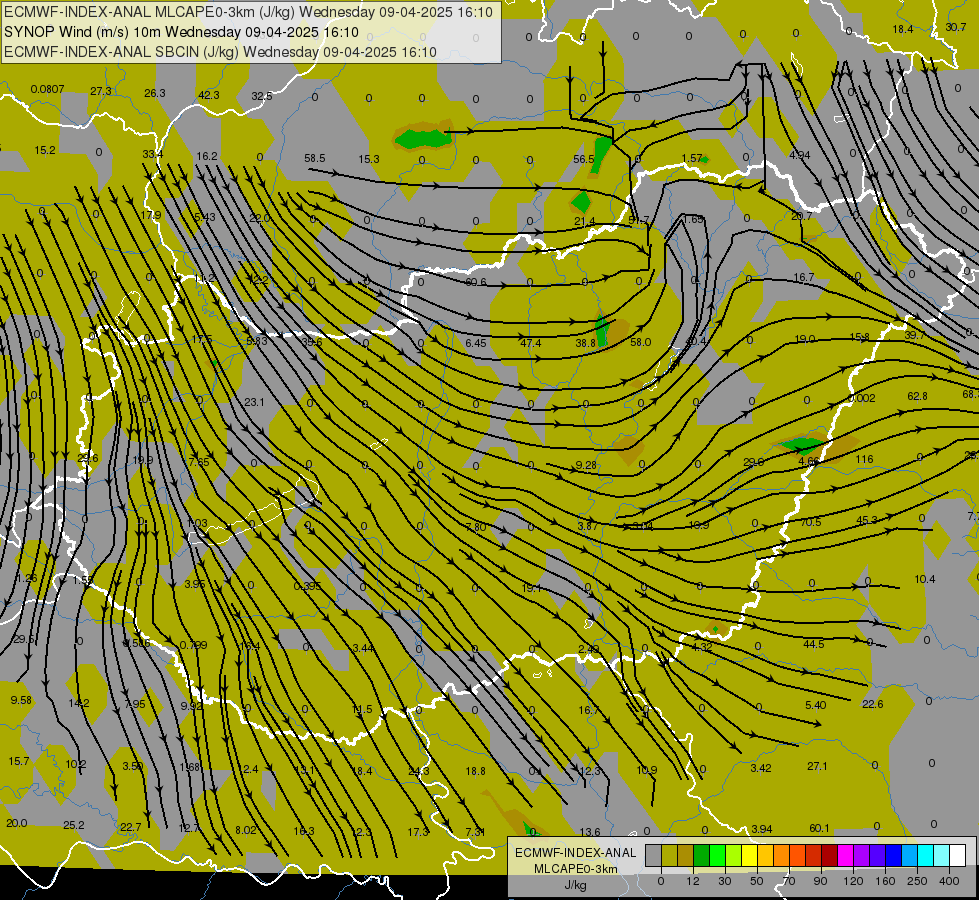This screenshot has height=900, width=979.
Task: Click the '30' tick label on the legend
Action: tap(725, 881)
